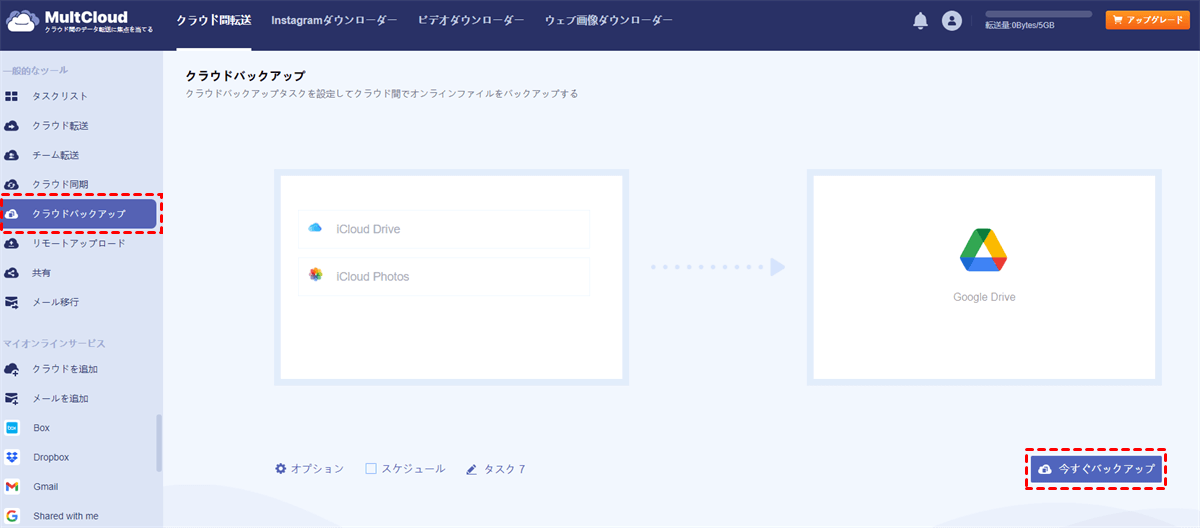The width and height of the screenshot is (1200, 528).
Task: Select iCloud Drive source row
Action: point(444,229)
